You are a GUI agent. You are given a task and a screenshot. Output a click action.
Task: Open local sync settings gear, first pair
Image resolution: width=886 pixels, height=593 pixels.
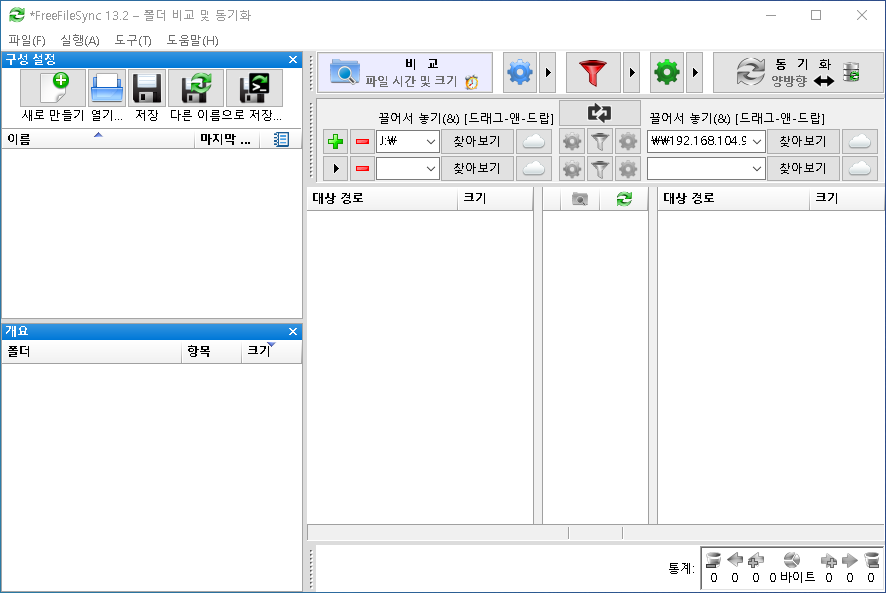[x=628, y=141]
